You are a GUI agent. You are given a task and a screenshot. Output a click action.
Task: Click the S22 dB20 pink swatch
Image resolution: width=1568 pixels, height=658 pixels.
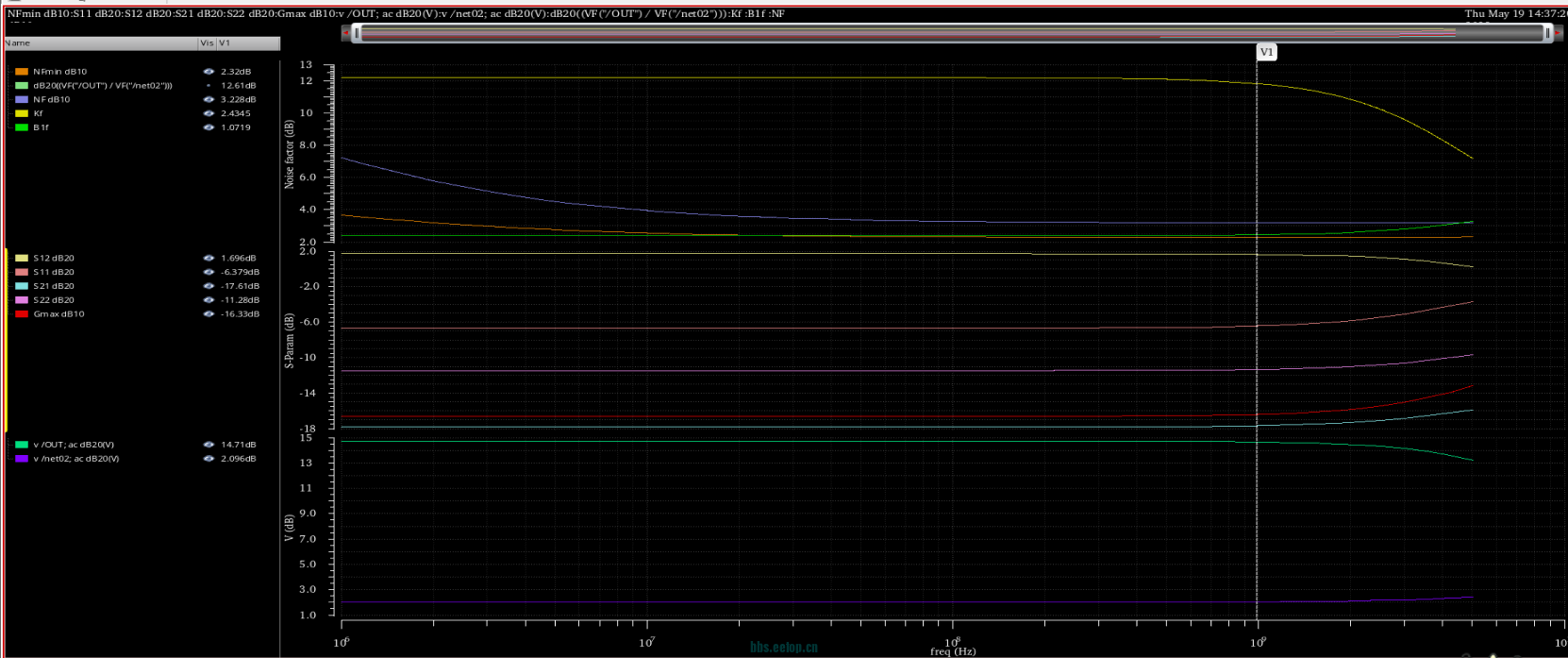point(22,300)
